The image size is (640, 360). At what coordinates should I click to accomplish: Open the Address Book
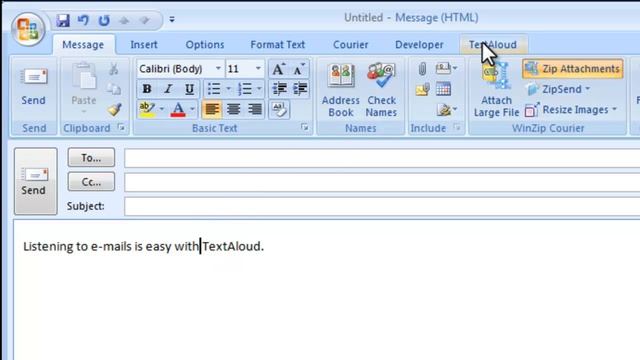[x=341, y=90]
